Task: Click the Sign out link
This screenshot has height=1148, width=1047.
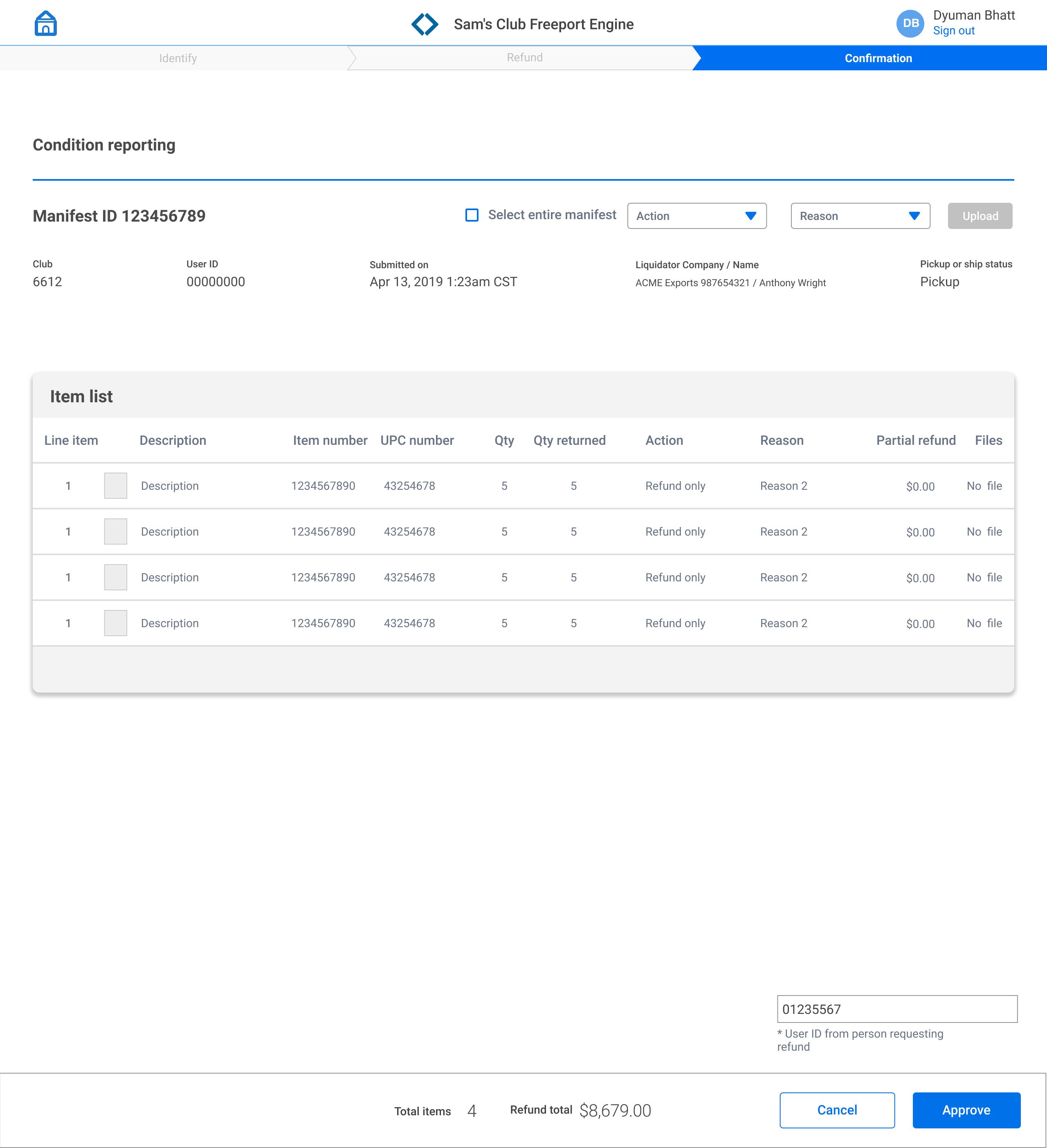Action: (954, 31)
